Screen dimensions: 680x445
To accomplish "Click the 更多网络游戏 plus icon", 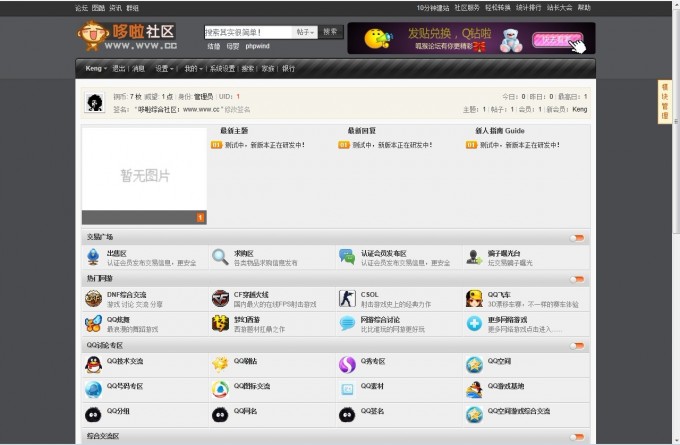I will (474, 324).
